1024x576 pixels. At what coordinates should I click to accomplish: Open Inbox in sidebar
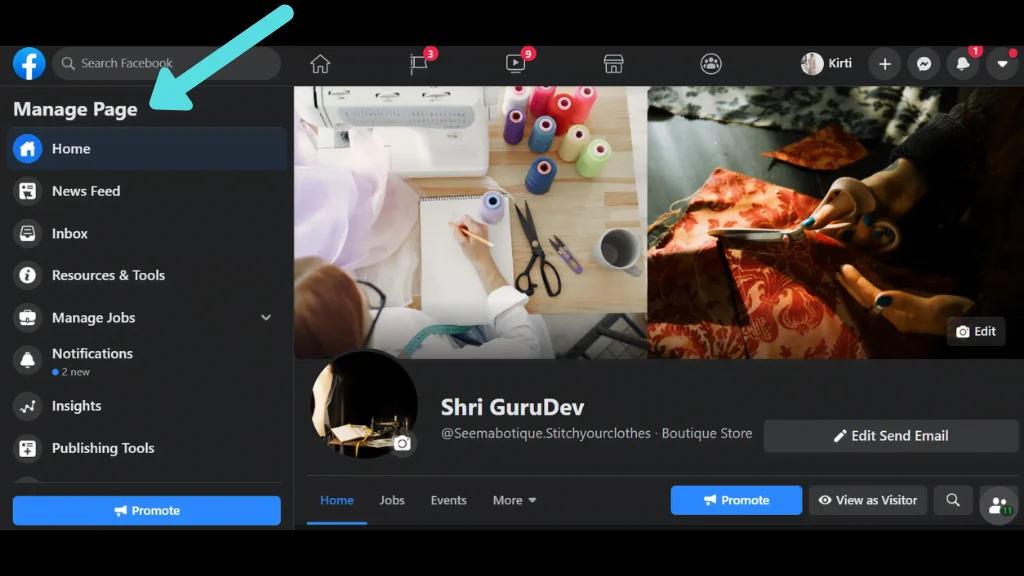point(147,233)
